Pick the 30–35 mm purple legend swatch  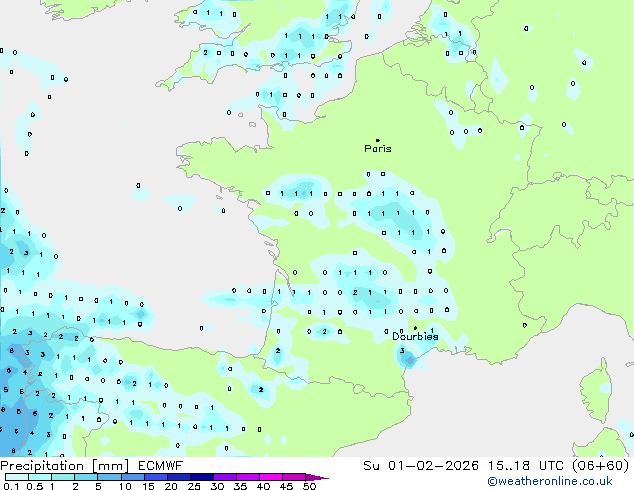click(x=224, y=477)
